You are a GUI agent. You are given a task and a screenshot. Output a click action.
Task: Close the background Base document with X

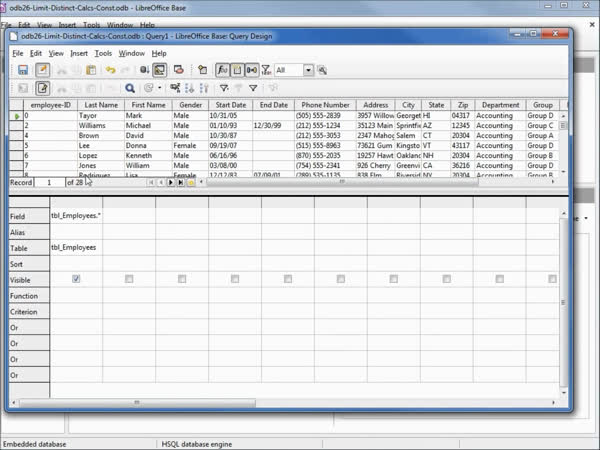click(x=592, y=25)
